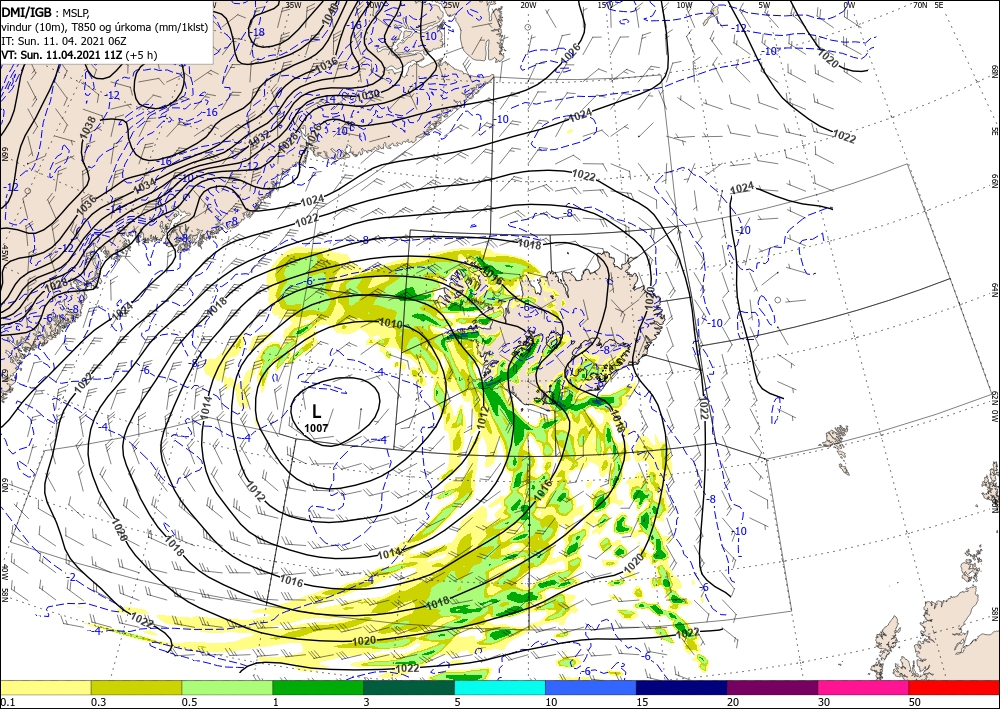Viewport: 1000px width, 709px height.
Task: Click the '15W' longitude label
Action: [x=606, y=5]
